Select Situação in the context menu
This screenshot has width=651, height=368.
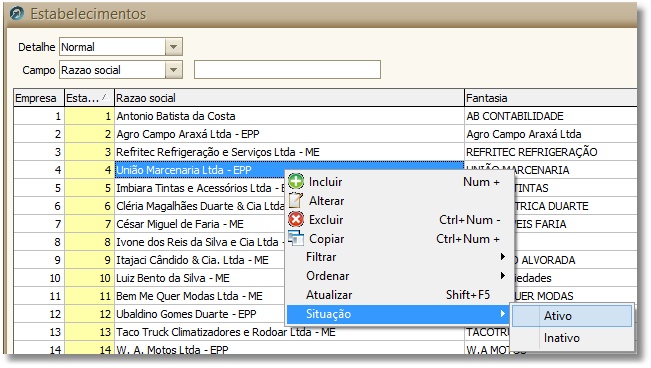click(x=397, y=314)
